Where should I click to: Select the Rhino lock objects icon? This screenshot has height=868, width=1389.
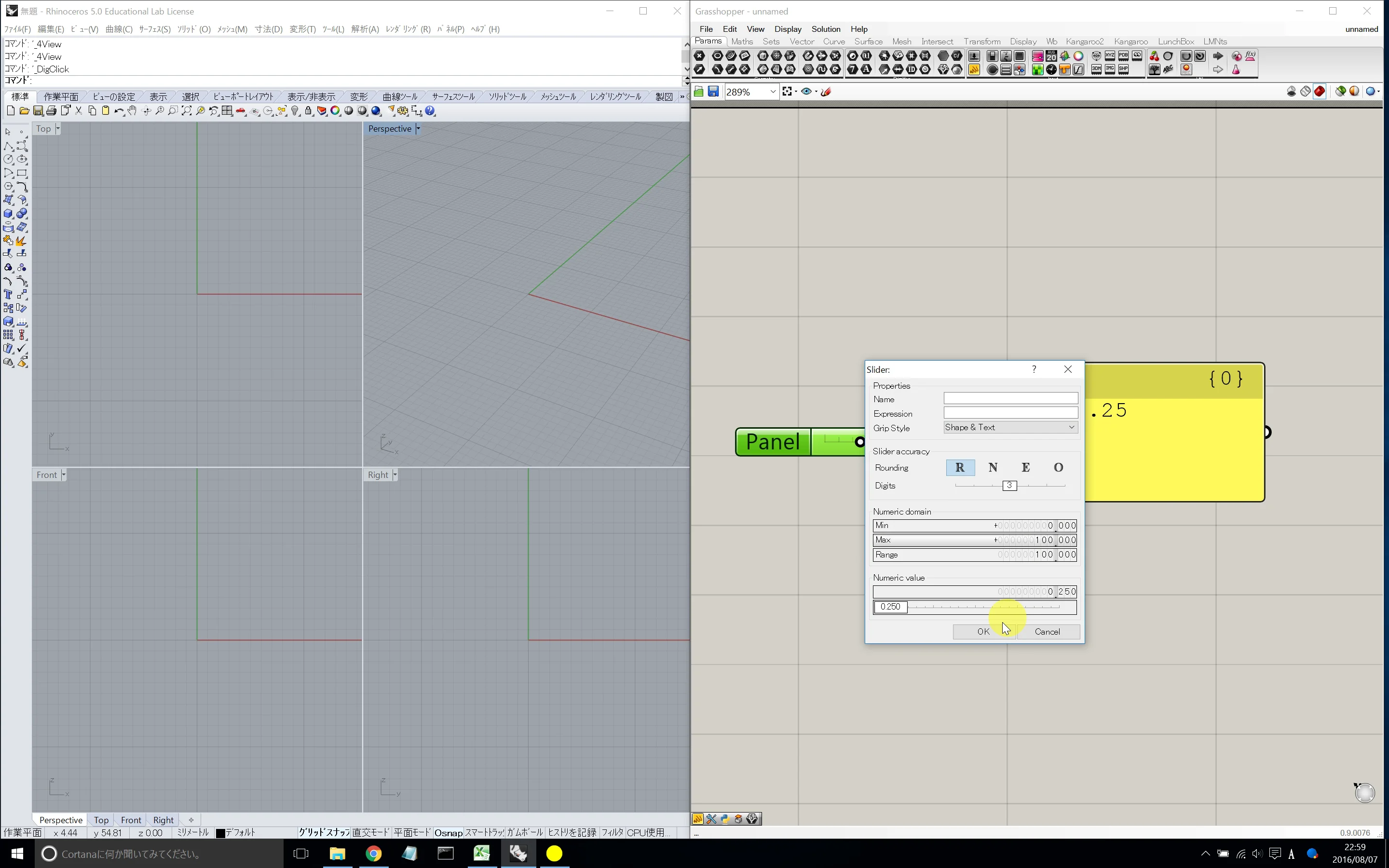tap(309, 111)
